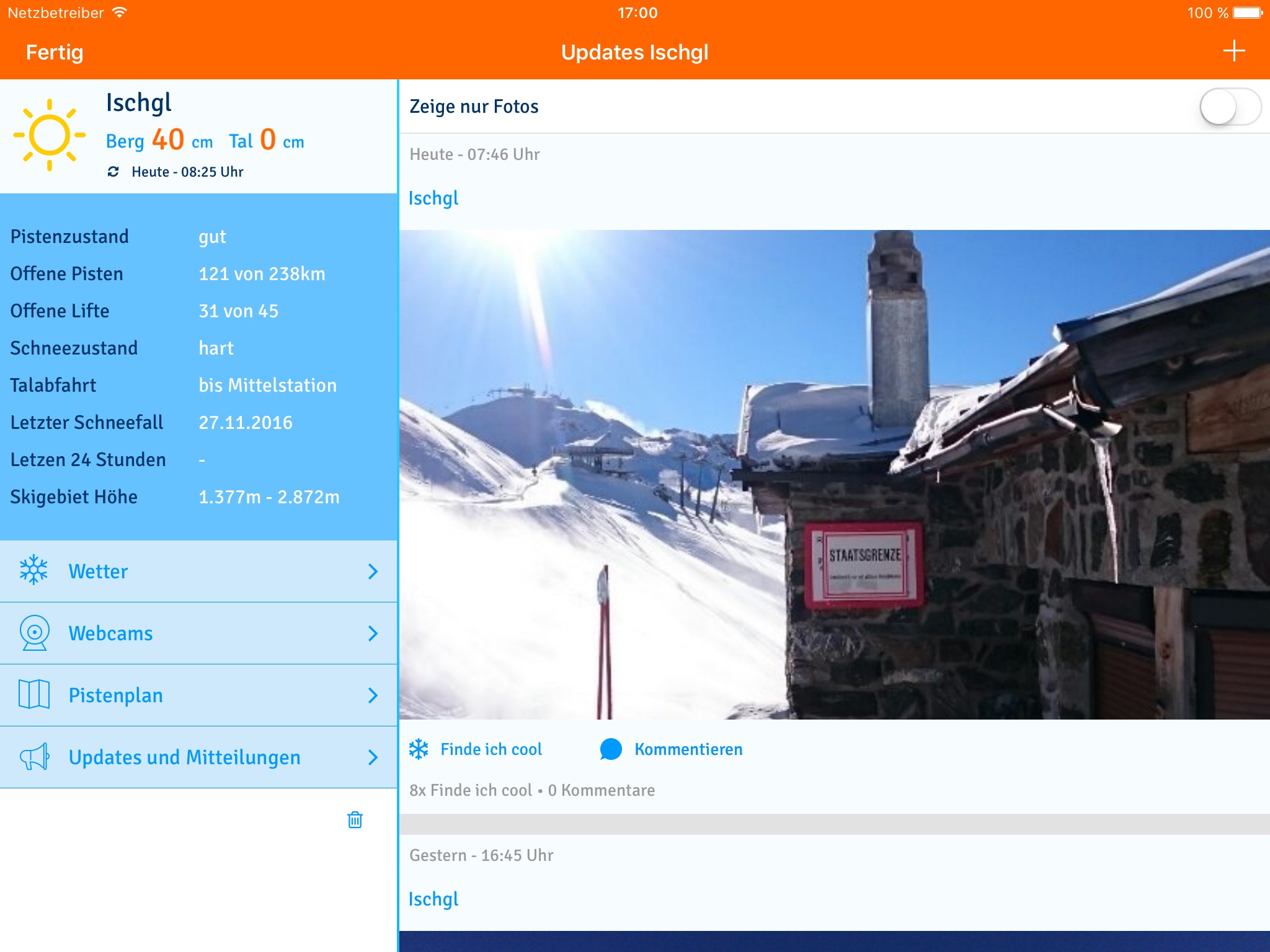Image resolution: width=1270 pixels, height=952 pixels.
Task: Tap the Schneezustand hart value
Action: (x=216, y=348)
